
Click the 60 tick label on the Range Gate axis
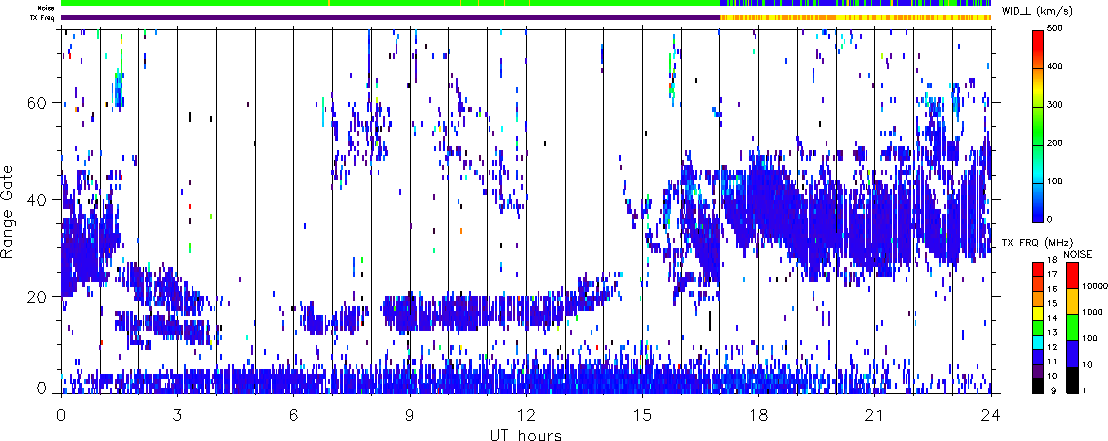tap(38, 102)
